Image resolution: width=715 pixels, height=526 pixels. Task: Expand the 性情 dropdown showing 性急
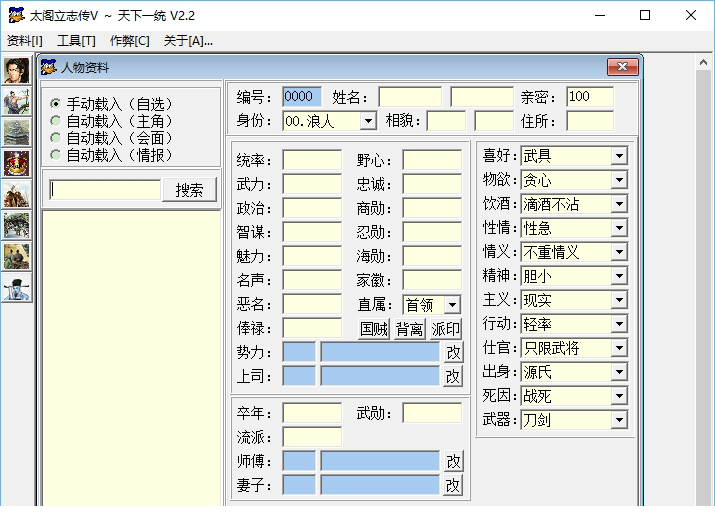coord(619,228)
